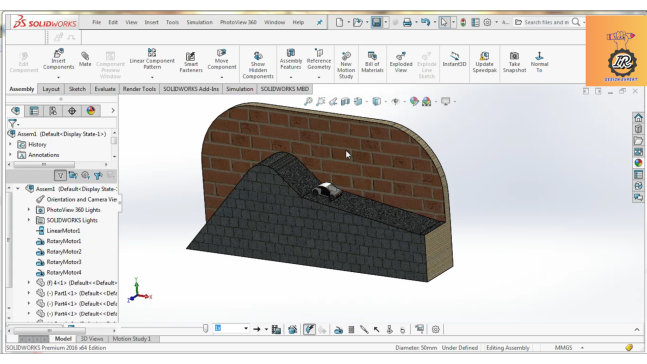Open the Options gear in top toolbar

[487, 22]
